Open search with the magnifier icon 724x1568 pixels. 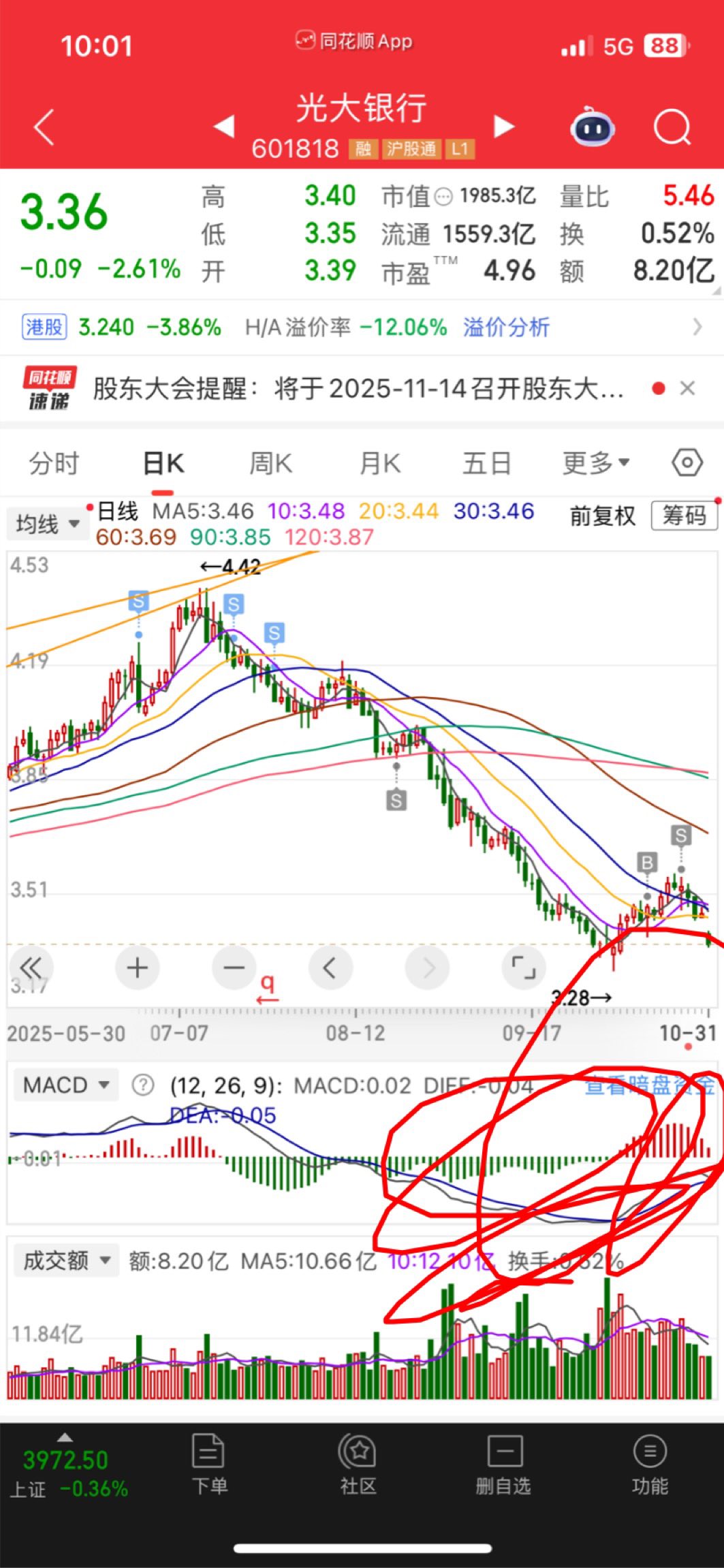click(x=672, y=127)
